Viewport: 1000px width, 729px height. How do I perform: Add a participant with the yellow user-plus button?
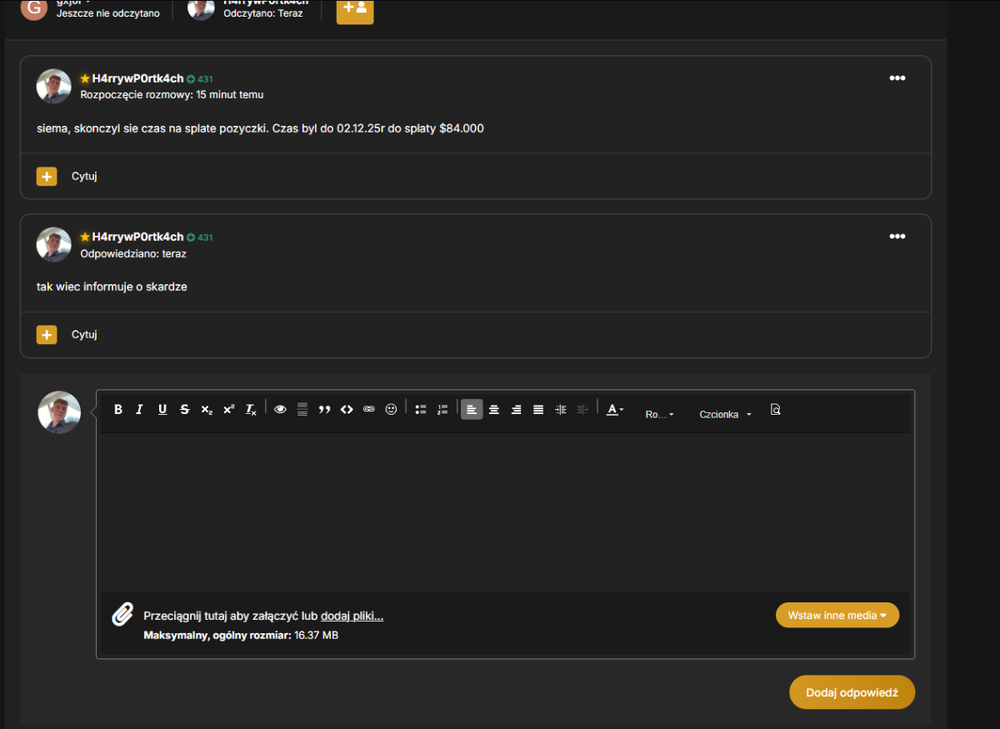coord(355,9)
